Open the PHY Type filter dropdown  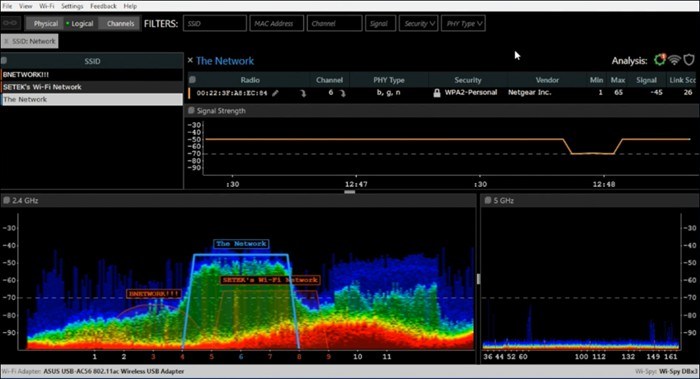(x=463, y=24)
